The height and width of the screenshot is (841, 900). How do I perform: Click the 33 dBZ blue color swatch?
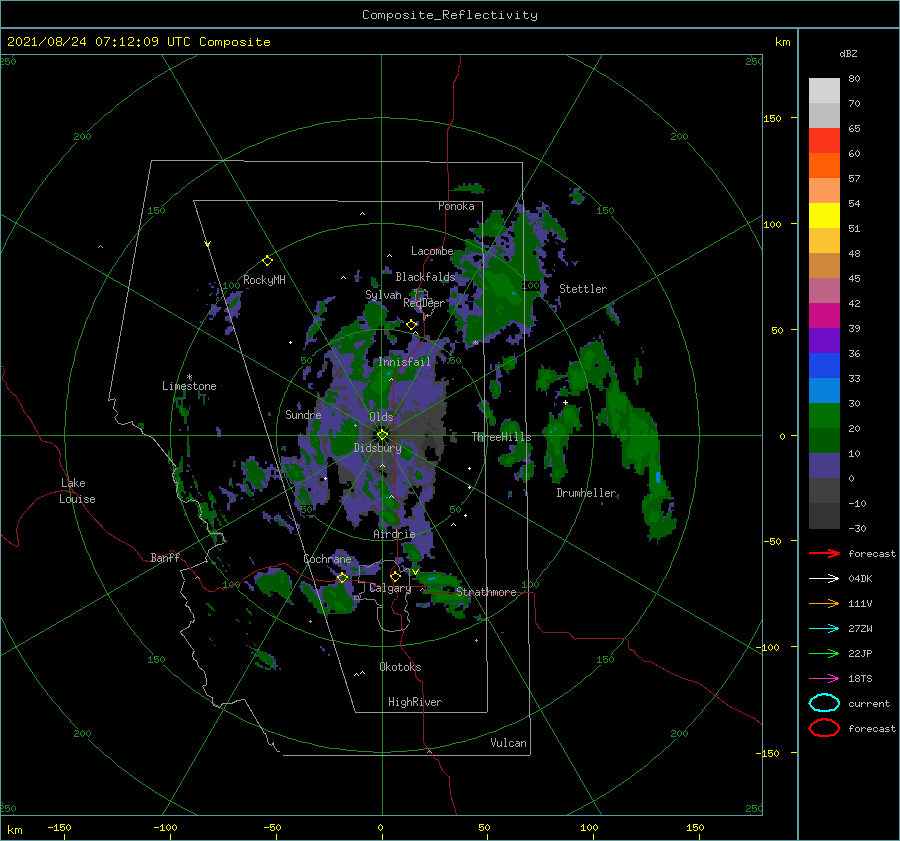[x=824, y=366]
